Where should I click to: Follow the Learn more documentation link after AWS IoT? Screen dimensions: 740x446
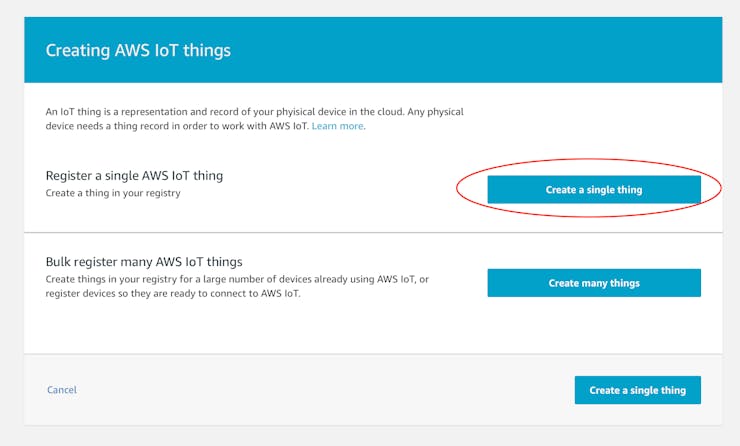(x=337, y=126)
